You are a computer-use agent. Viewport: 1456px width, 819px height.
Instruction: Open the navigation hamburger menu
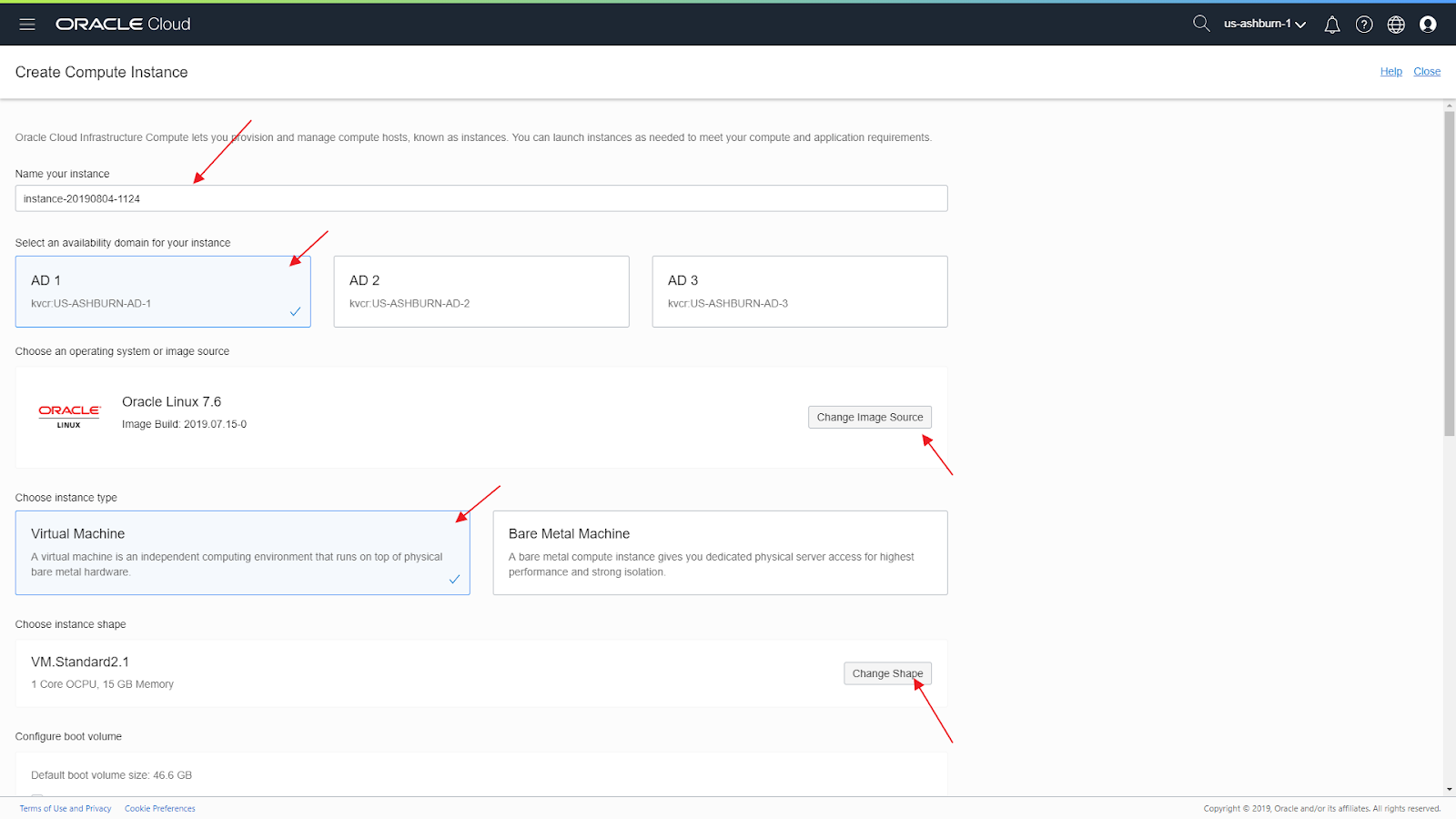tap(26, 24)
